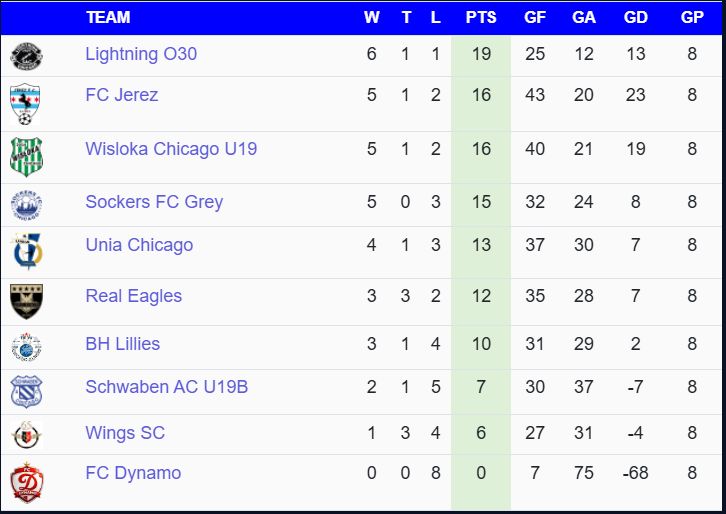726x514 pixels.
Task: Open the FC Jerez team page
Action: point(122,95)
